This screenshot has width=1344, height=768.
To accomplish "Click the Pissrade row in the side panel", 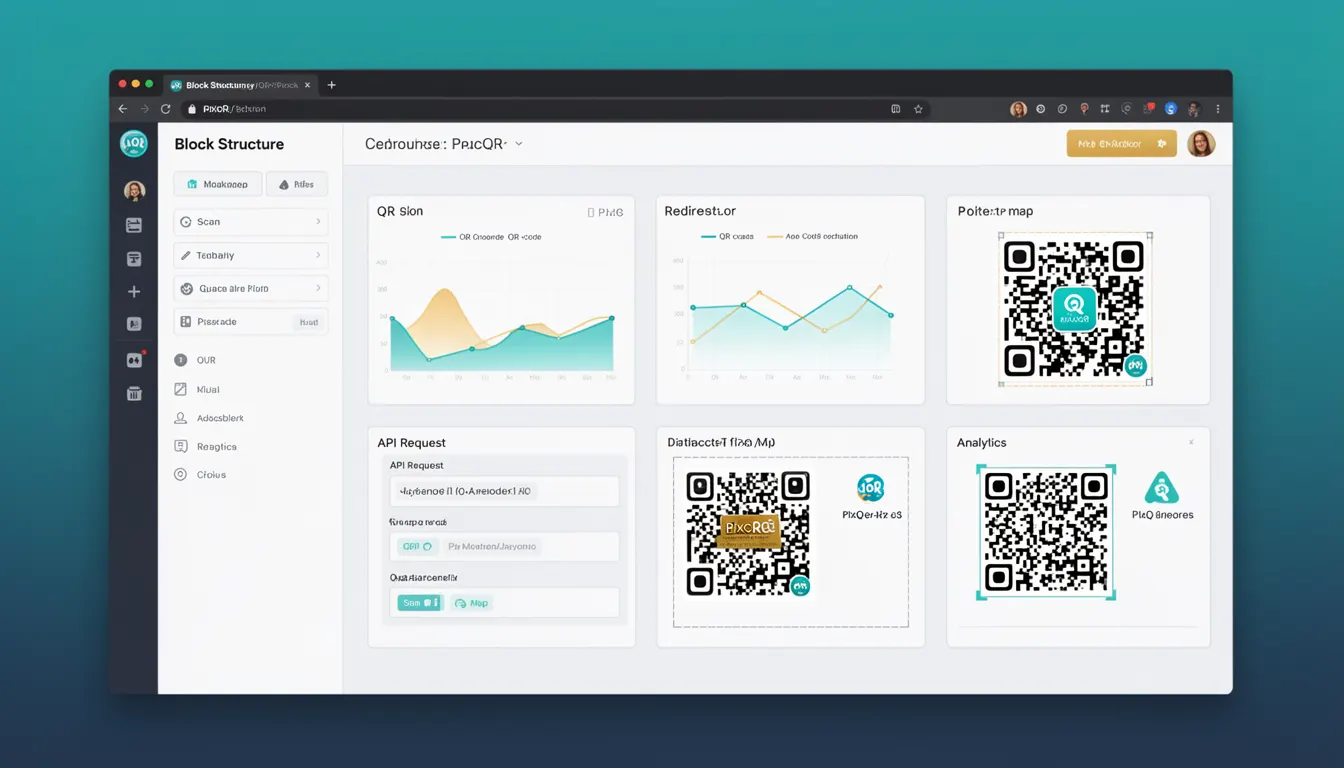I will (250, 322).
